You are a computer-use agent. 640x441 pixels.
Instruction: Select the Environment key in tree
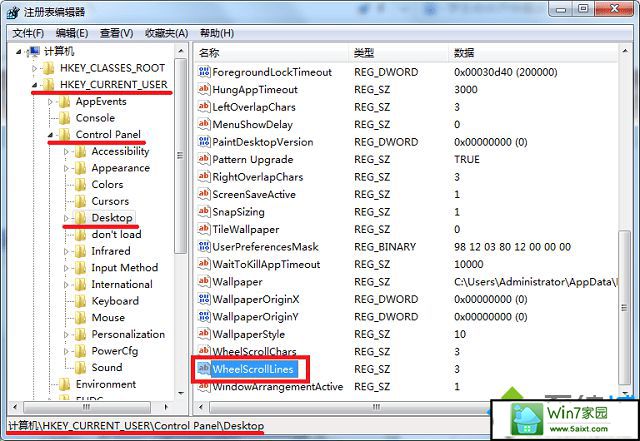[106, 384]
